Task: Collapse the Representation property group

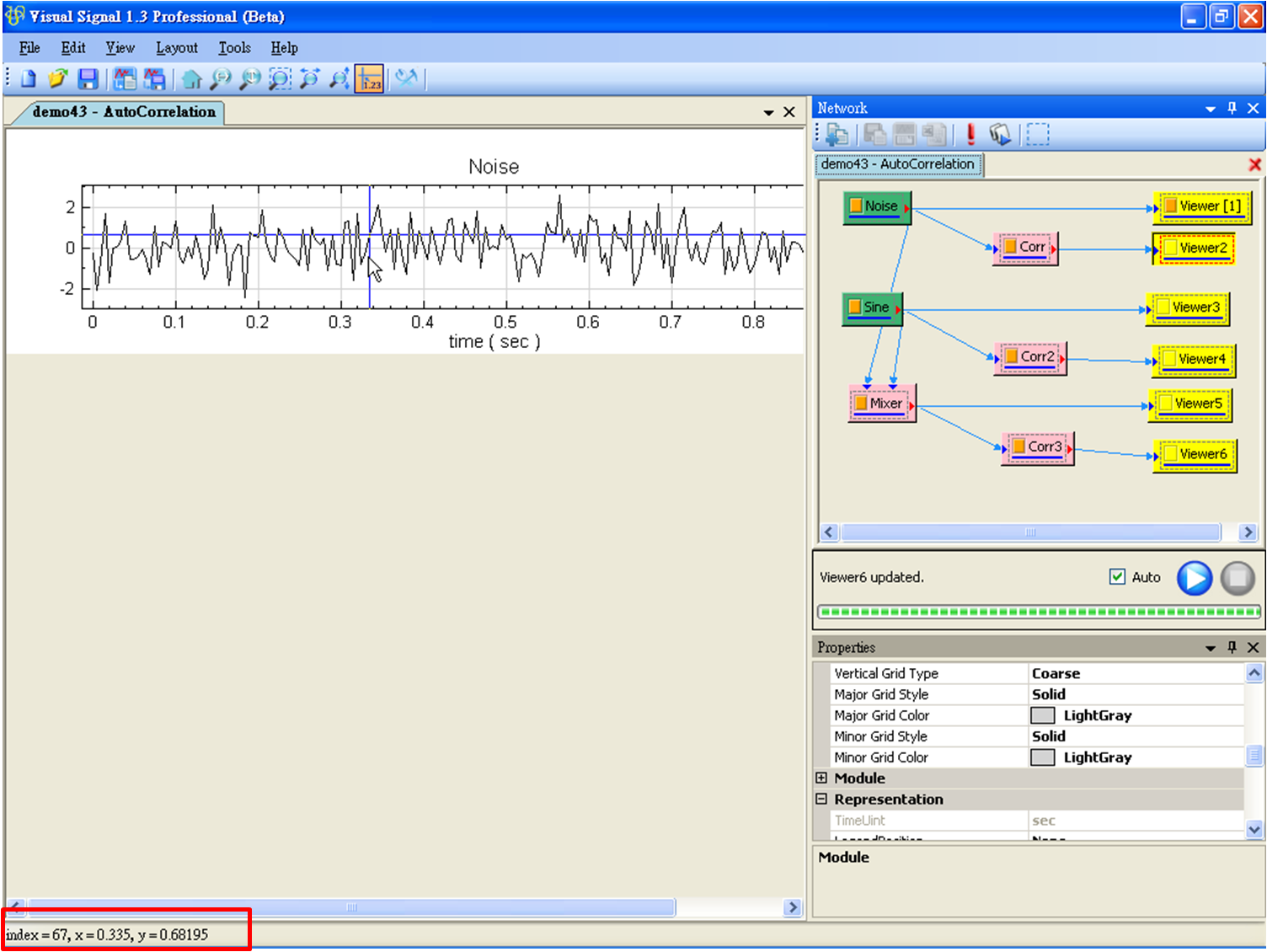Action: tap(821, 800)
